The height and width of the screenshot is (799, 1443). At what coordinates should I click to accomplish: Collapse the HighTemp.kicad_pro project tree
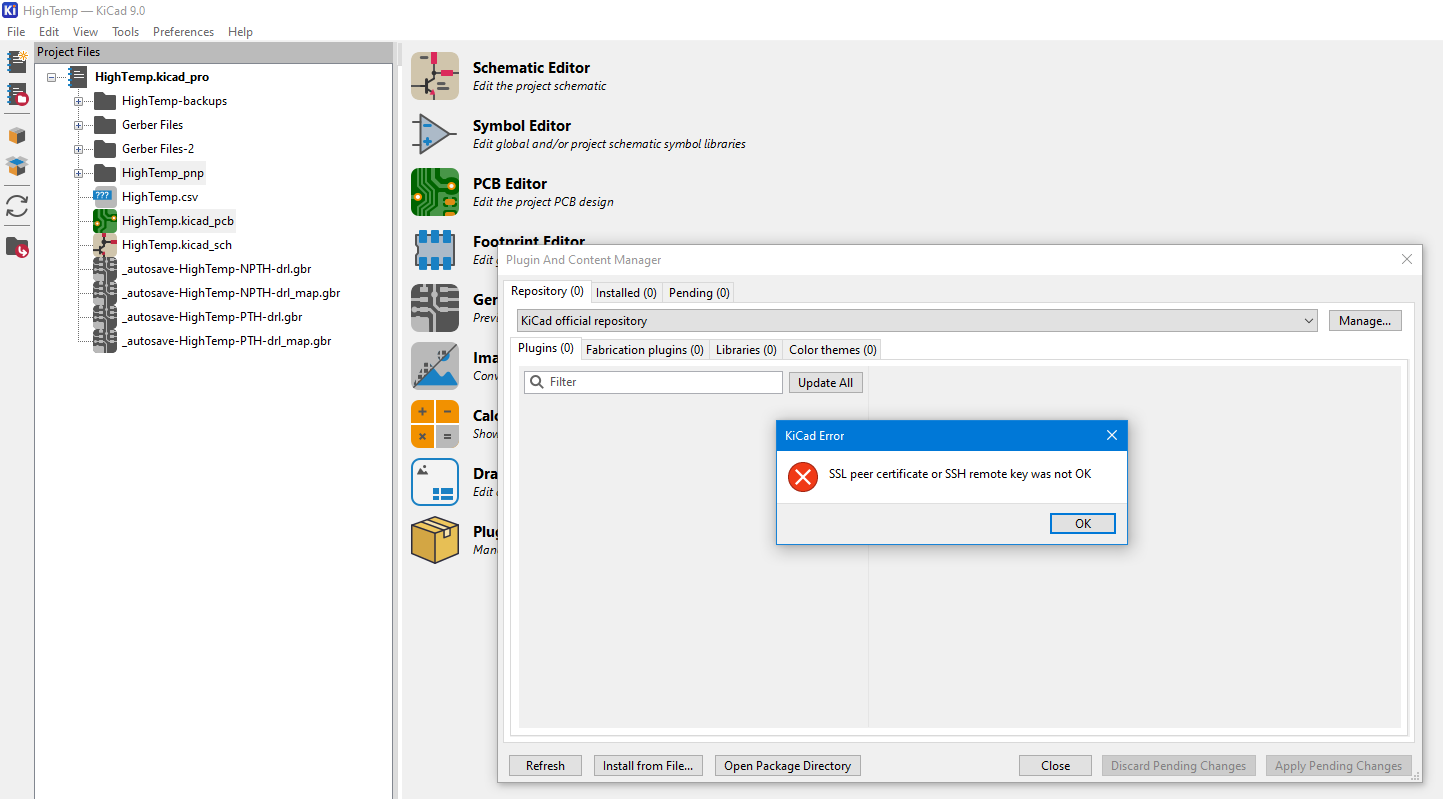(51, 77)
